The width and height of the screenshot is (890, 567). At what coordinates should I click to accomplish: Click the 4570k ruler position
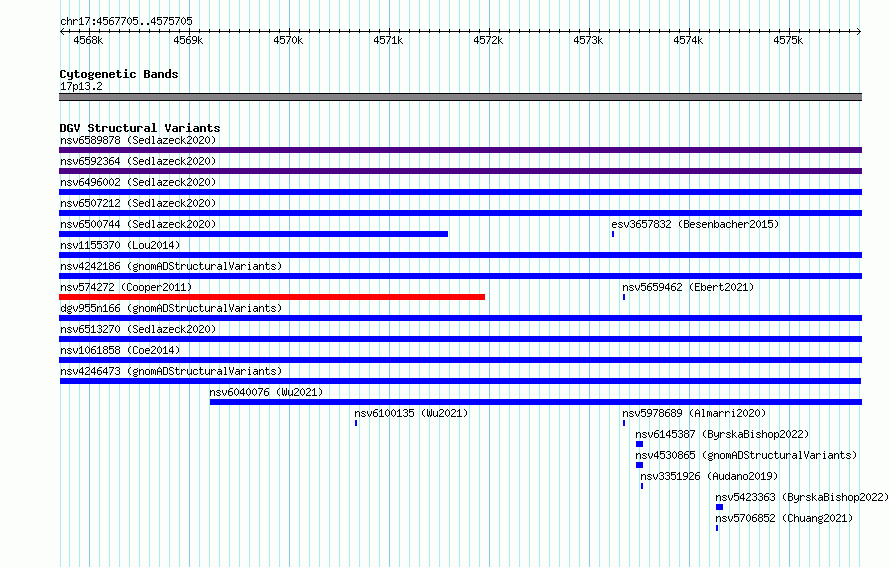click(x=288, y=40)
